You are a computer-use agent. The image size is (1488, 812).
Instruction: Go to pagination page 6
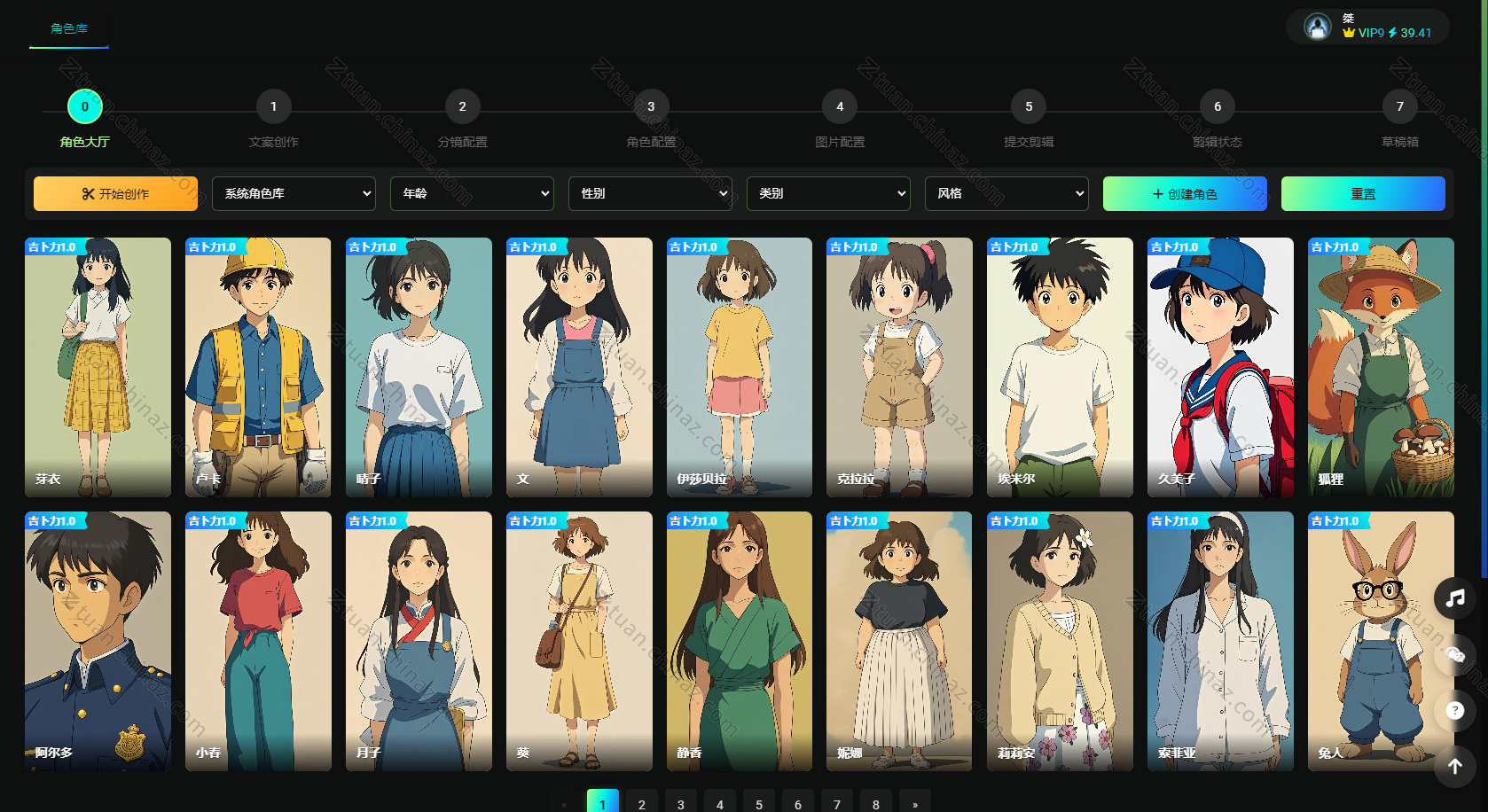[798, 802]
